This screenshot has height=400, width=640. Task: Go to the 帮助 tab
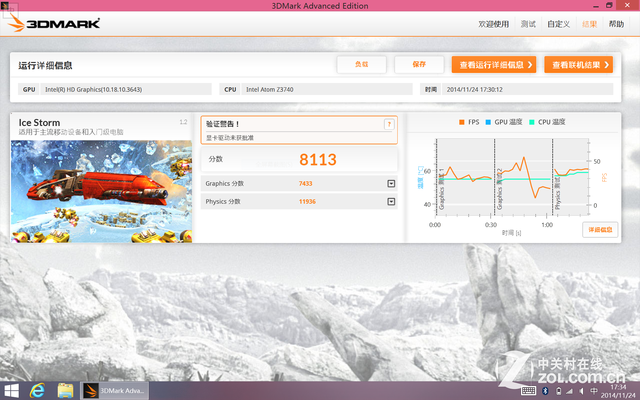pyautogui.click(x=616, y=24)
